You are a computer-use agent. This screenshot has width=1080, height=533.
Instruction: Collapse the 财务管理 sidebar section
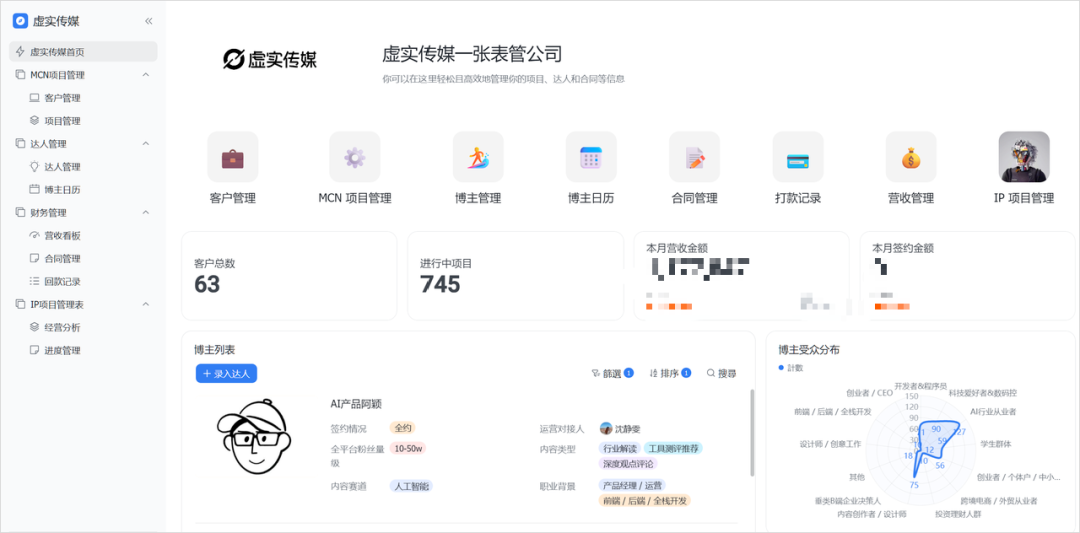point(145,213)
